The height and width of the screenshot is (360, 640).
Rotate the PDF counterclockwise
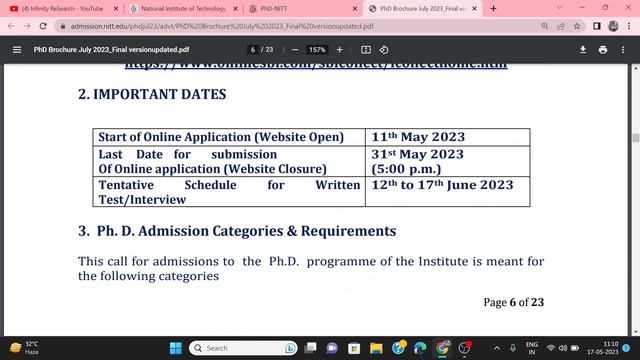pos(384,50)
